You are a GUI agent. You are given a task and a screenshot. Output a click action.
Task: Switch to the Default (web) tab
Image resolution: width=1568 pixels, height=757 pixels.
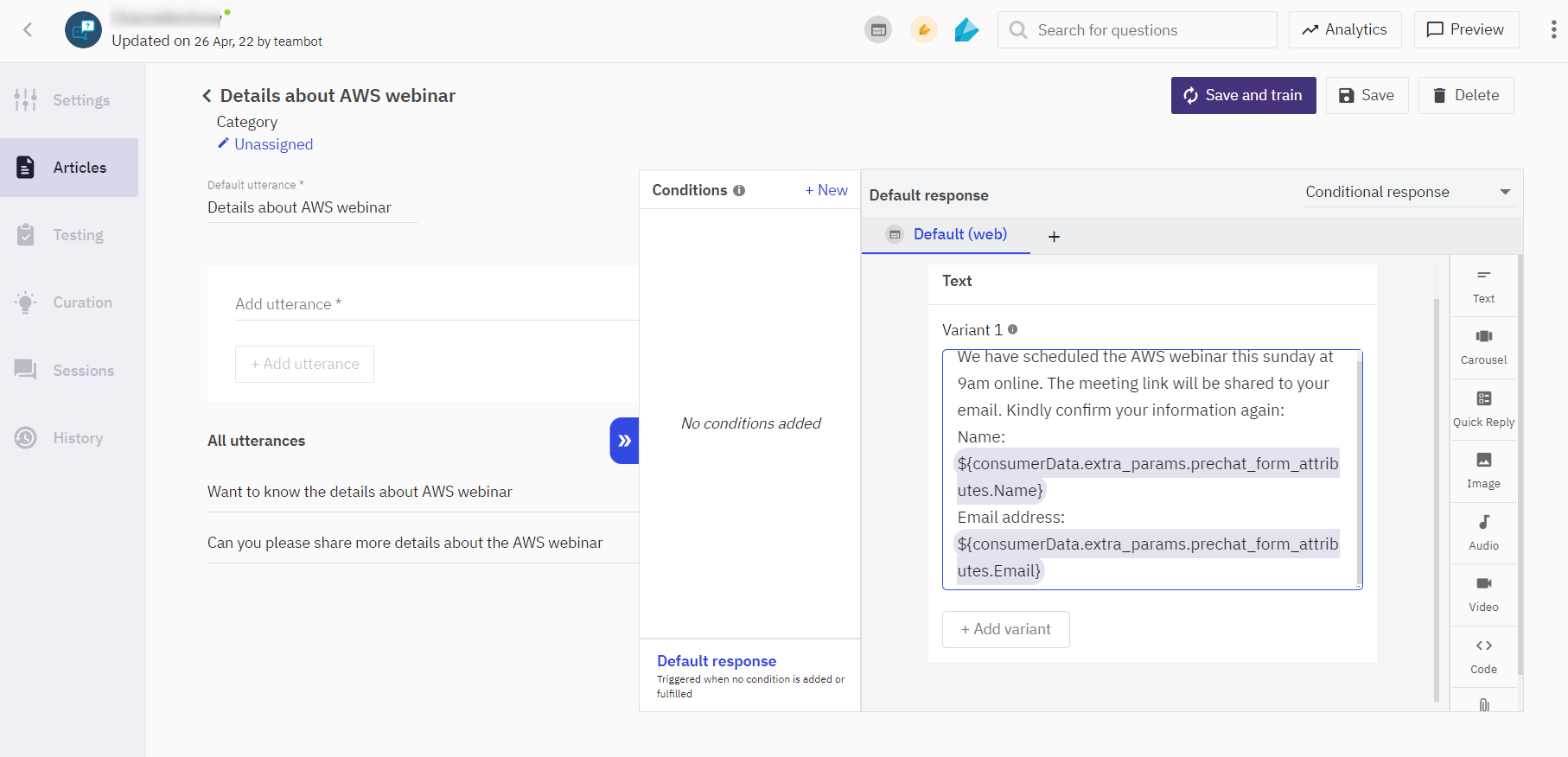(946, 234)
